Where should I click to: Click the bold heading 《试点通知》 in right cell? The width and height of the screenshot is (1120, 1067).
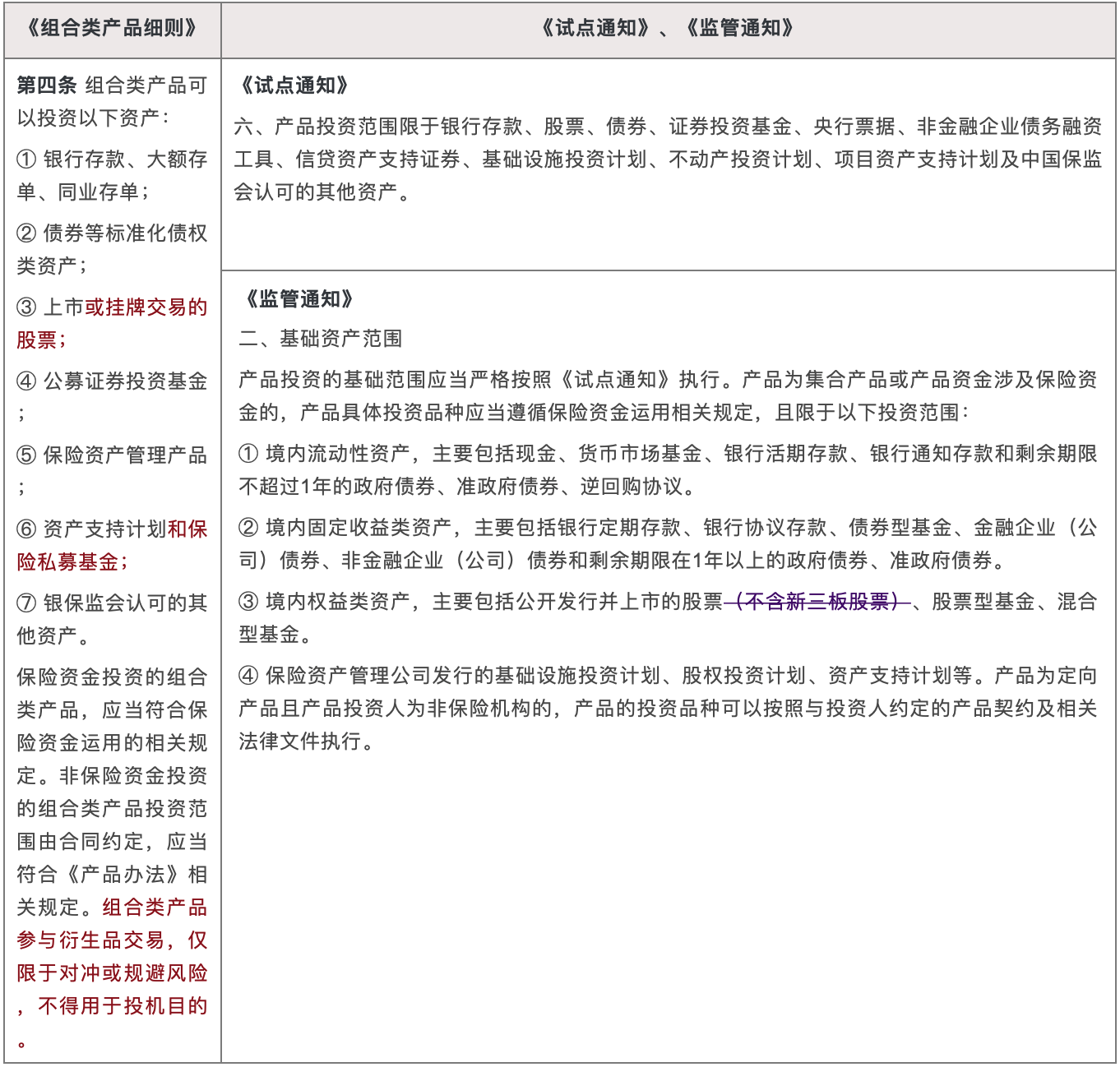(x=295, y=85)
